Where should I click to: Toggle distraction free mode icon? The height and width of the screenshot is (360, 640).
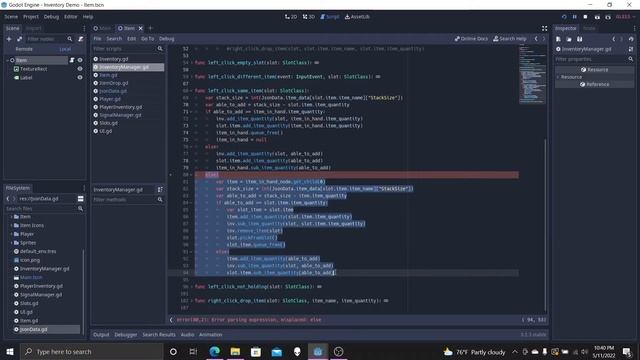544,28
